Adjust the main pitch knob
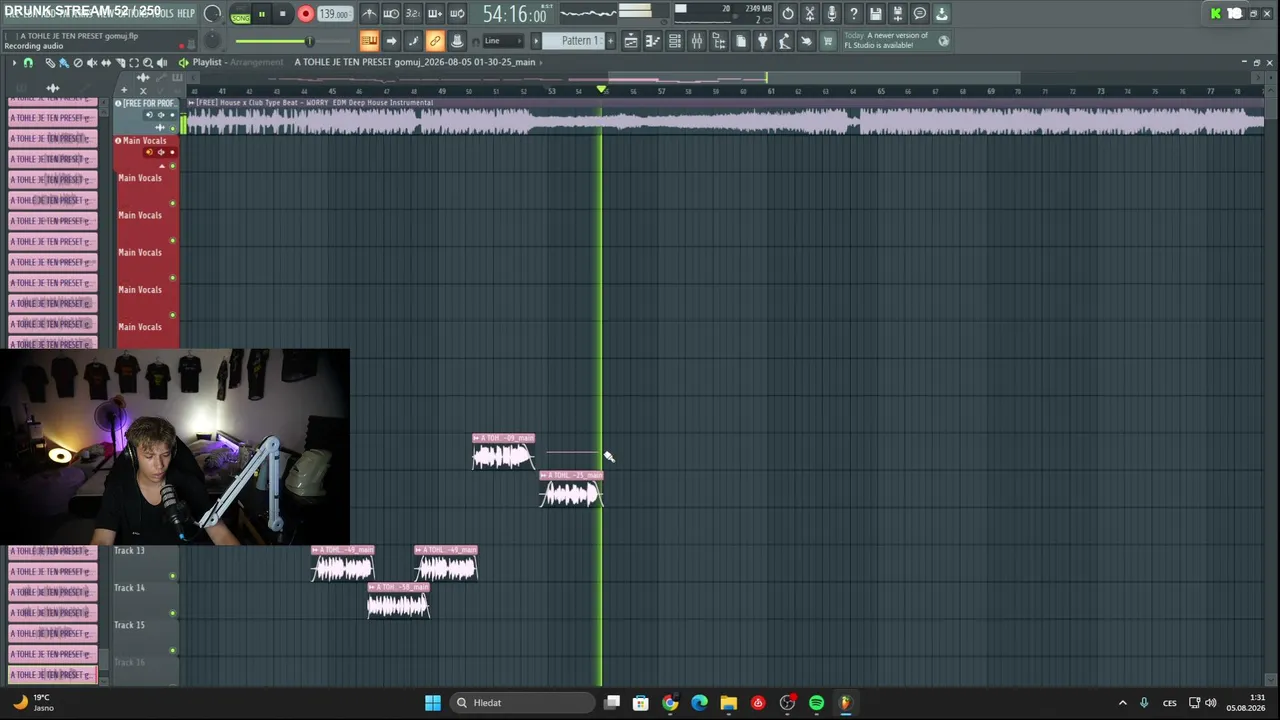Viewport: 1280px width, 720px height. pos(212,41)
